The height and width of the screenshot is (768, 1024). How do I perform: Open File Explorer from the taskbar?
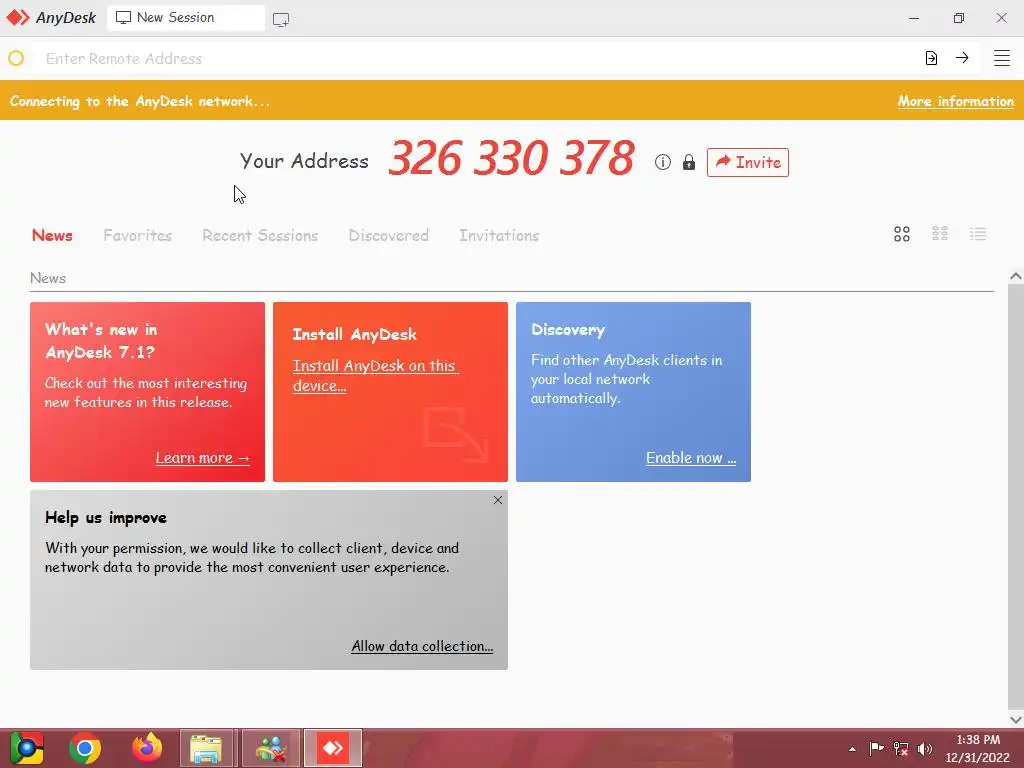206,748
